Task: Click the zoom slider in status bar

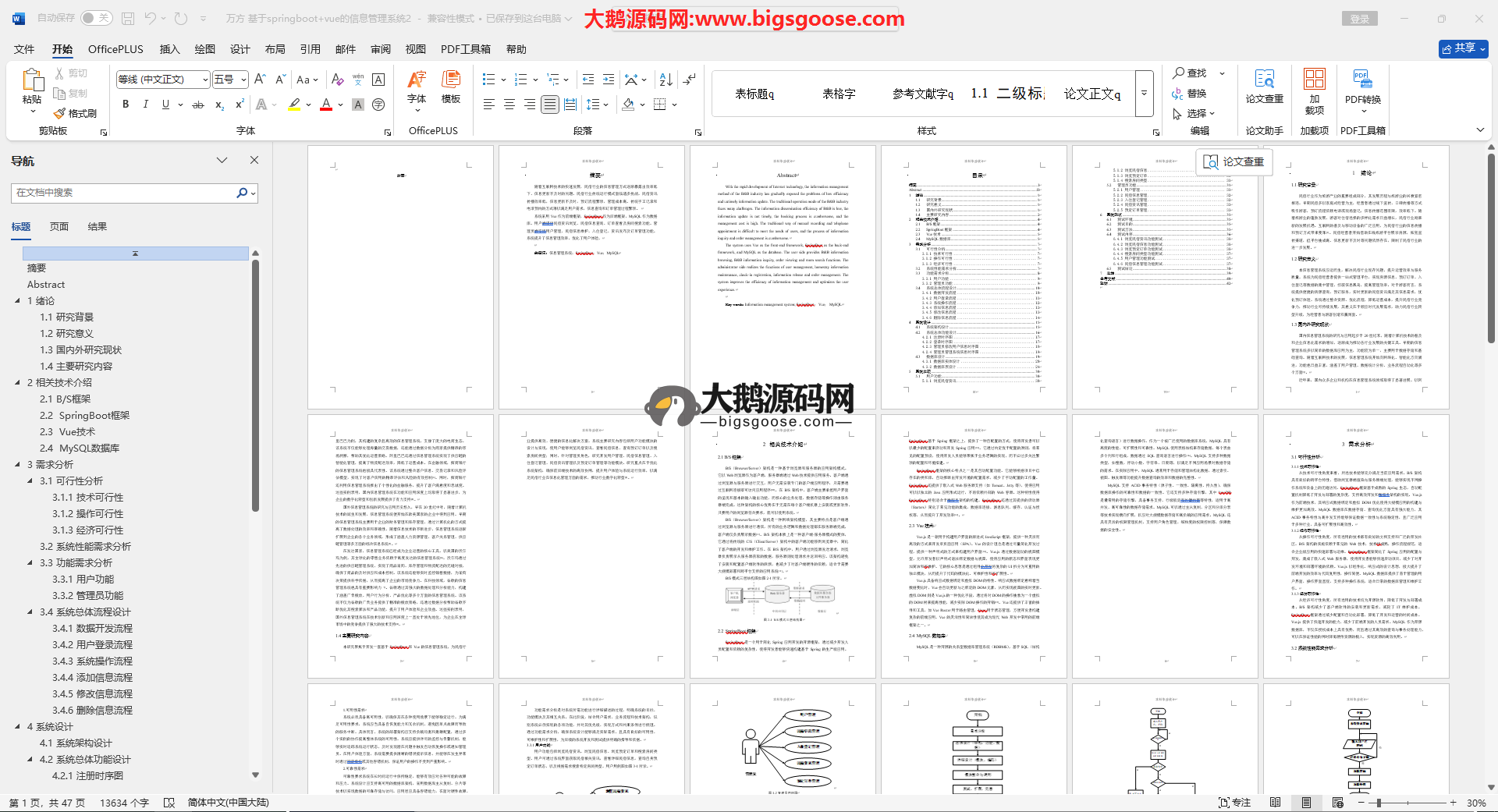Action: pos(1379,803)
